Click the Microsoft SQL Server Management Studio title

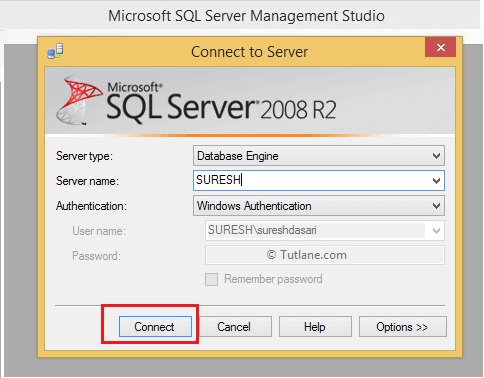(246, 16)
